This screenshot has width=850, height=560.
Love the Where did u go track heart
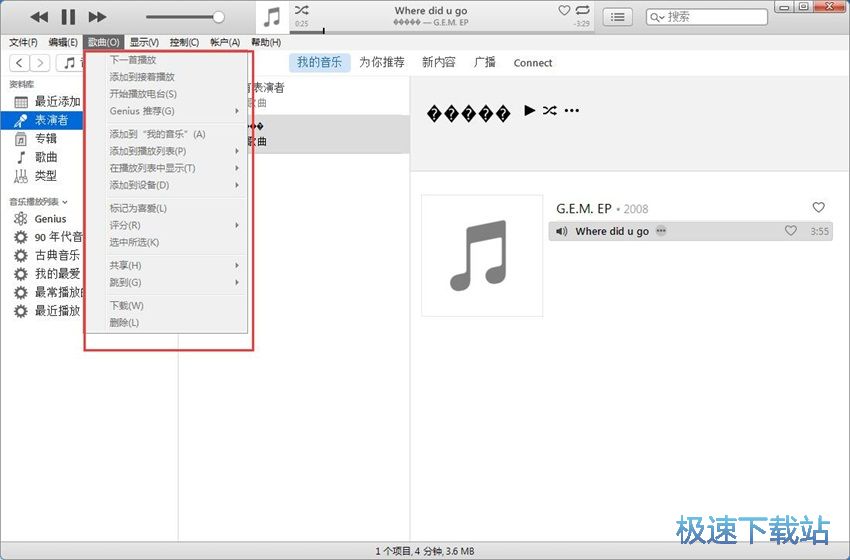point(791,231)
